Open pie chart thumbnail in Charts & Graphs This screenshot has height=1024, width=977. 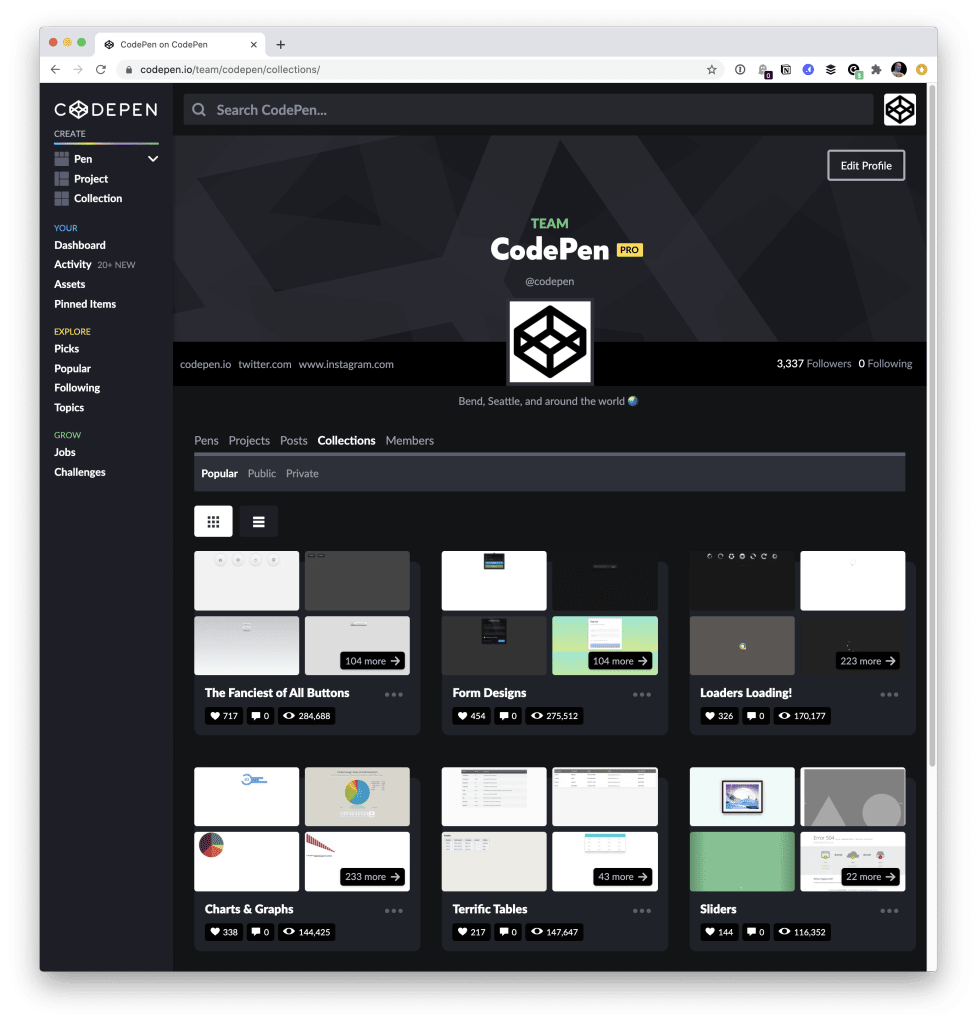357,797
